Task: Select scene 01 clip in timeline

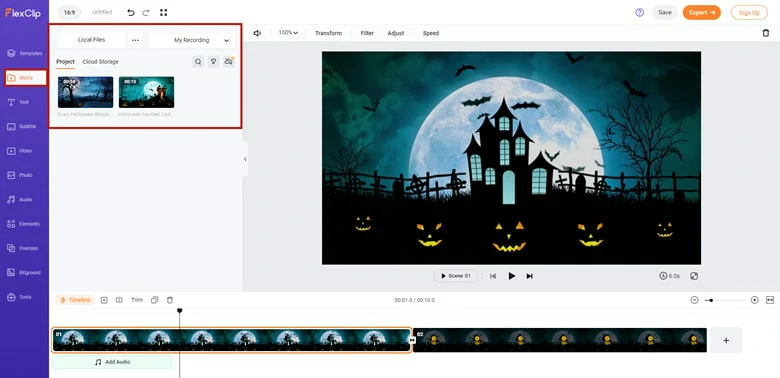Action: coord(231,340)
